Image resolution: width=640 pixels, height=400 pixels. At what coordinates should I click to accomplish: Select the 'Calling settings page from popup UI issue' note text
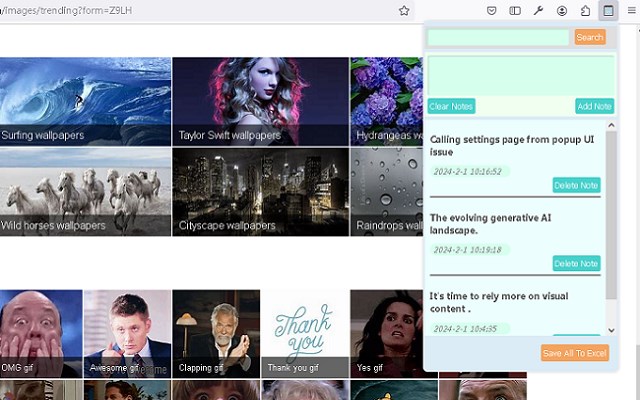coord(512,146)
